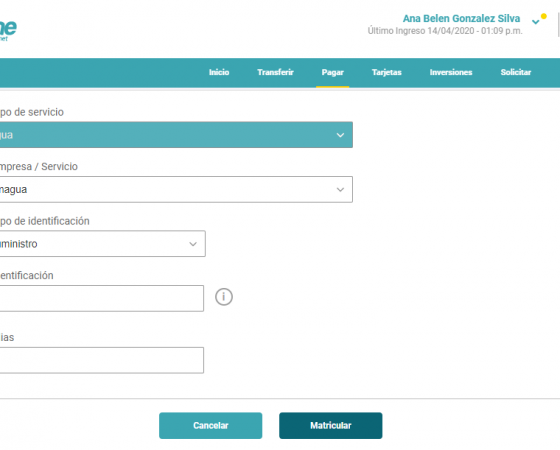Click the Alias input field
560x450 pixels.
(102, 360)
